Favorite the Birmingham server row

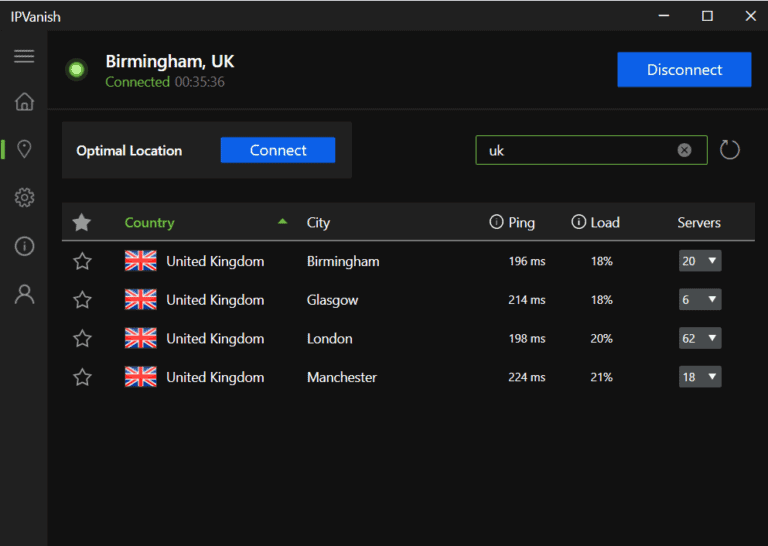pyautogui.click(x=82, y=261)
